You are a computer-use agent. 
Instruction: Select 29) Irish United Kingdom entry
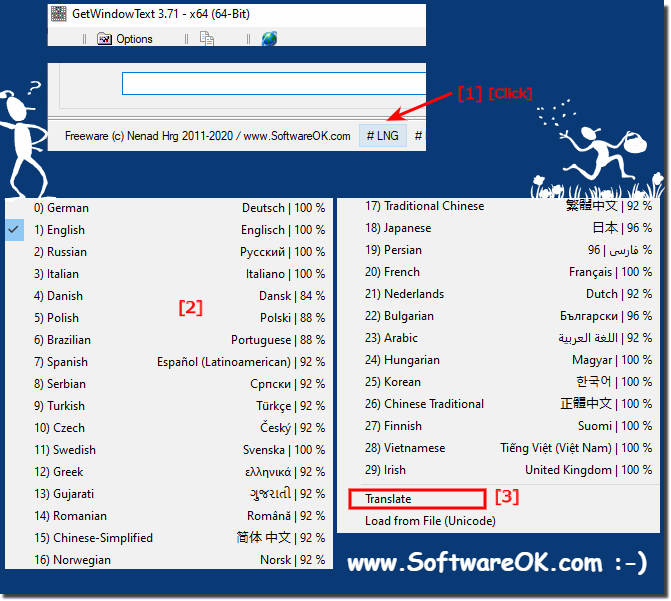tap(499, 470)
